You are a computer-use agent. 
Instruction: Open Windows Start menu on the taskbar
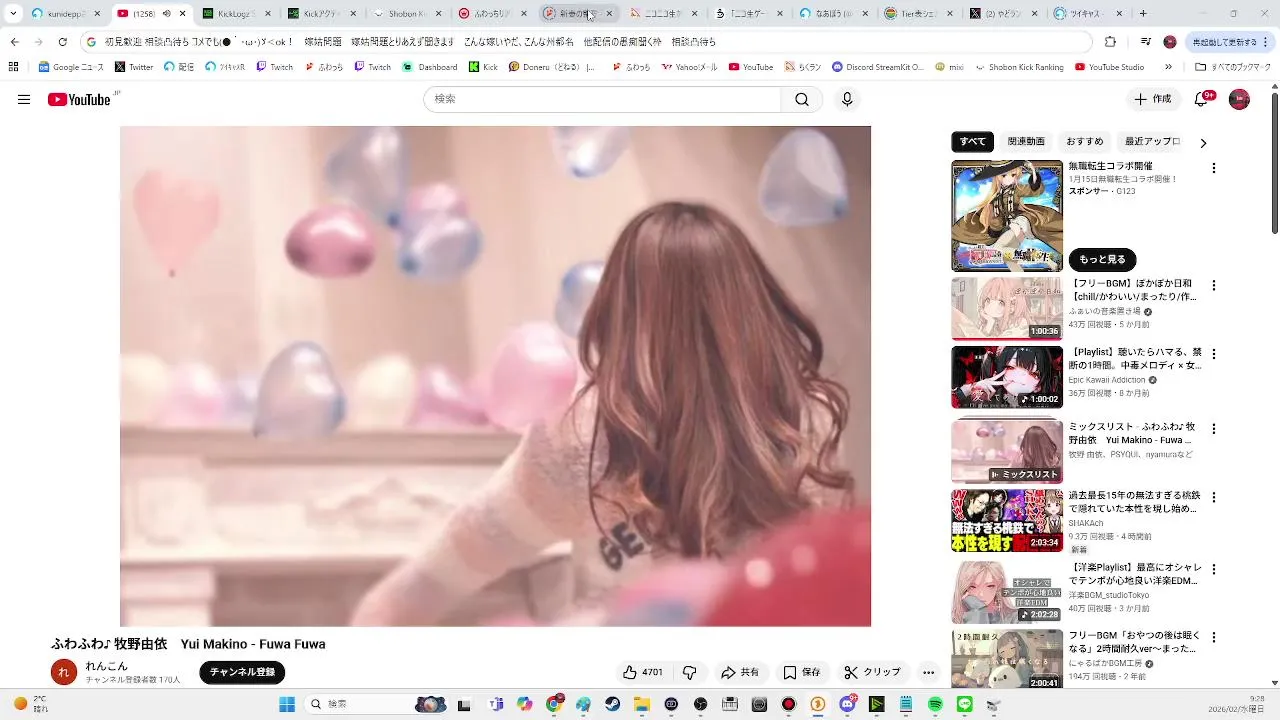point(287,704)
